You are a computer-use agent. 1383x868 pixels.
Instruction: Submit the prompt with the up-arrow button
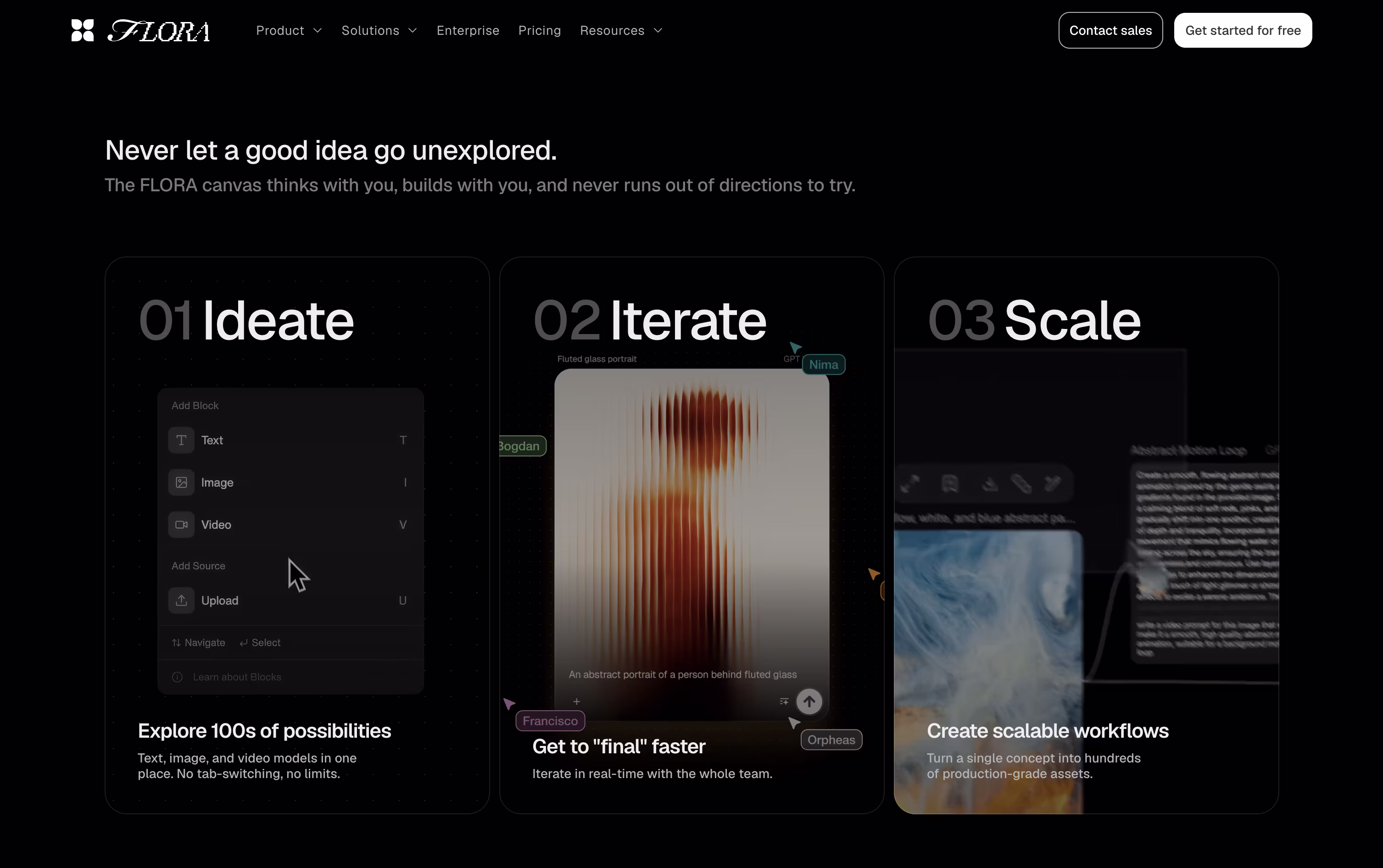[x=809, y=701]
